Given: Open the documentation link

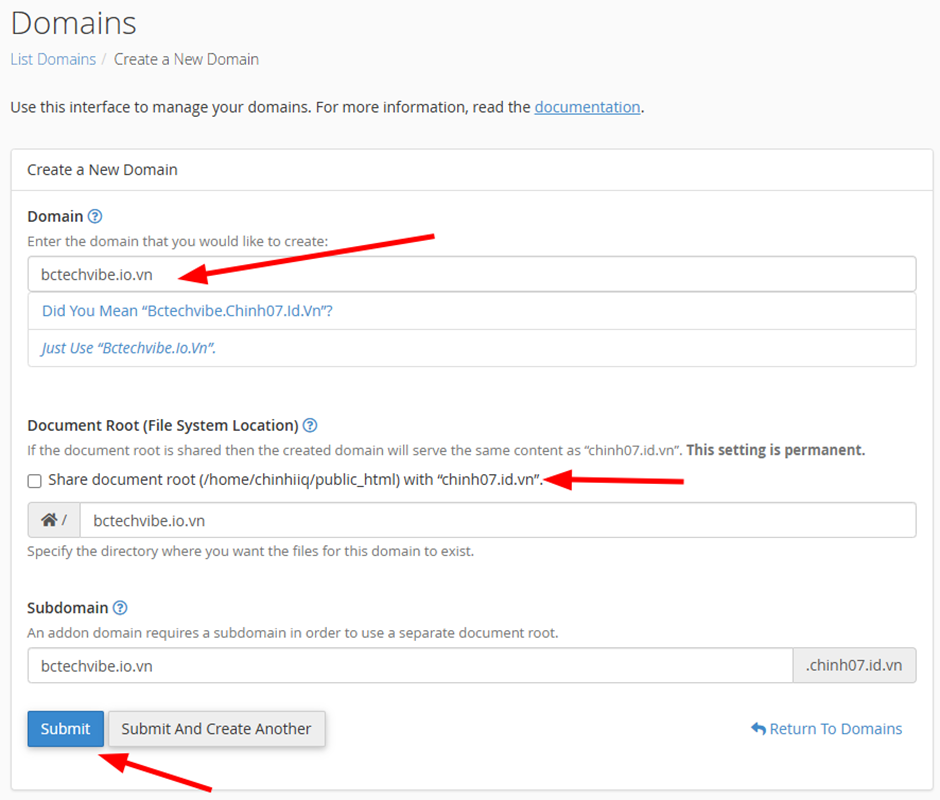Looking at the screenshot, I should coord(587,106).
